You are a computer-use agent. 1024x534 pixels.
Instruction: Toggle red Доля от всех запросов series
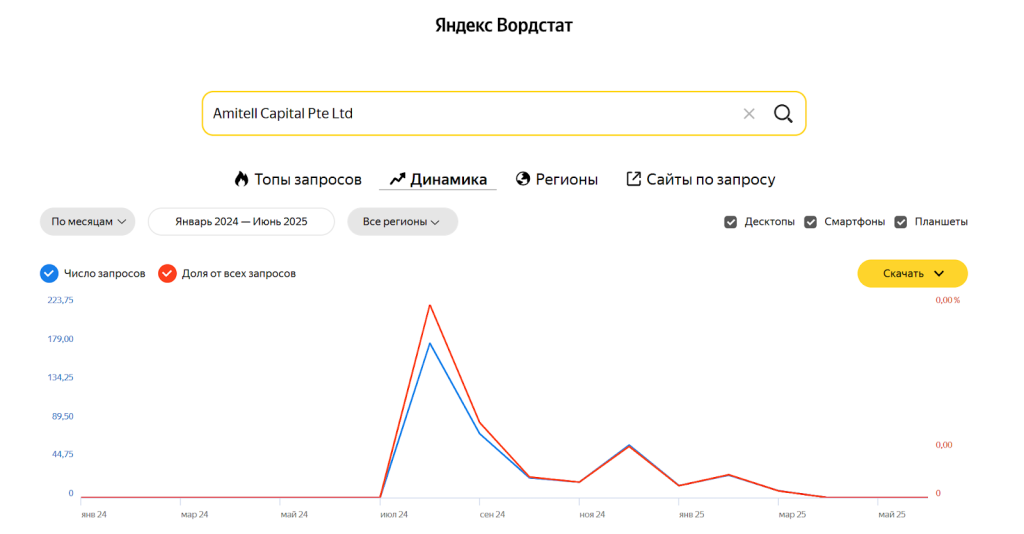click(168, 273)
